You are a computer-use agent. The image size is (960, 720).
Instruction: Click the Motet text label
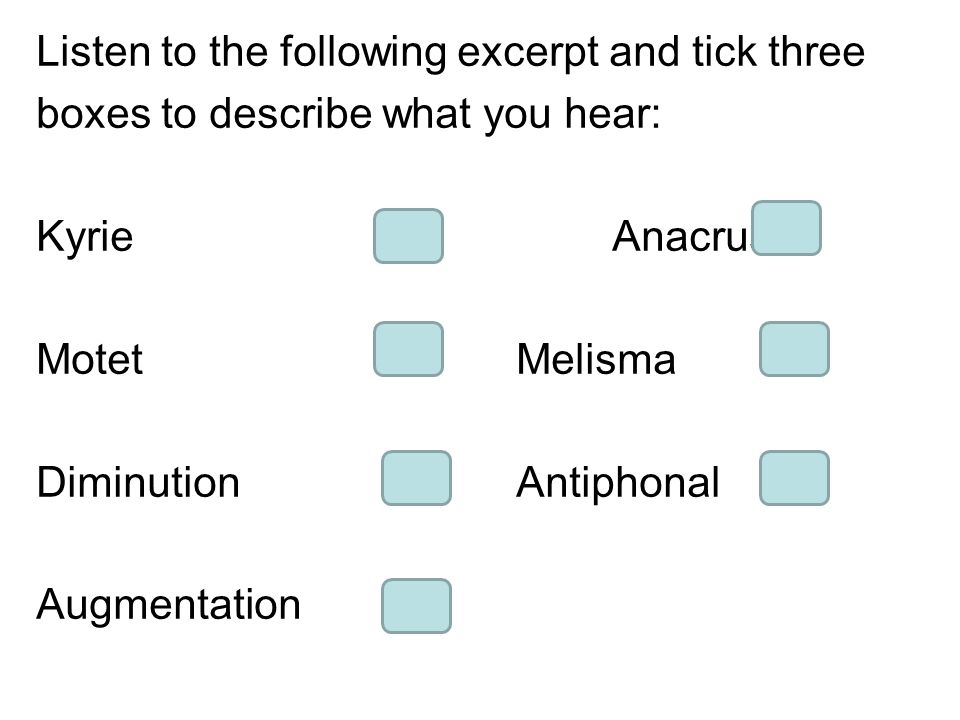tap(89, 359)
